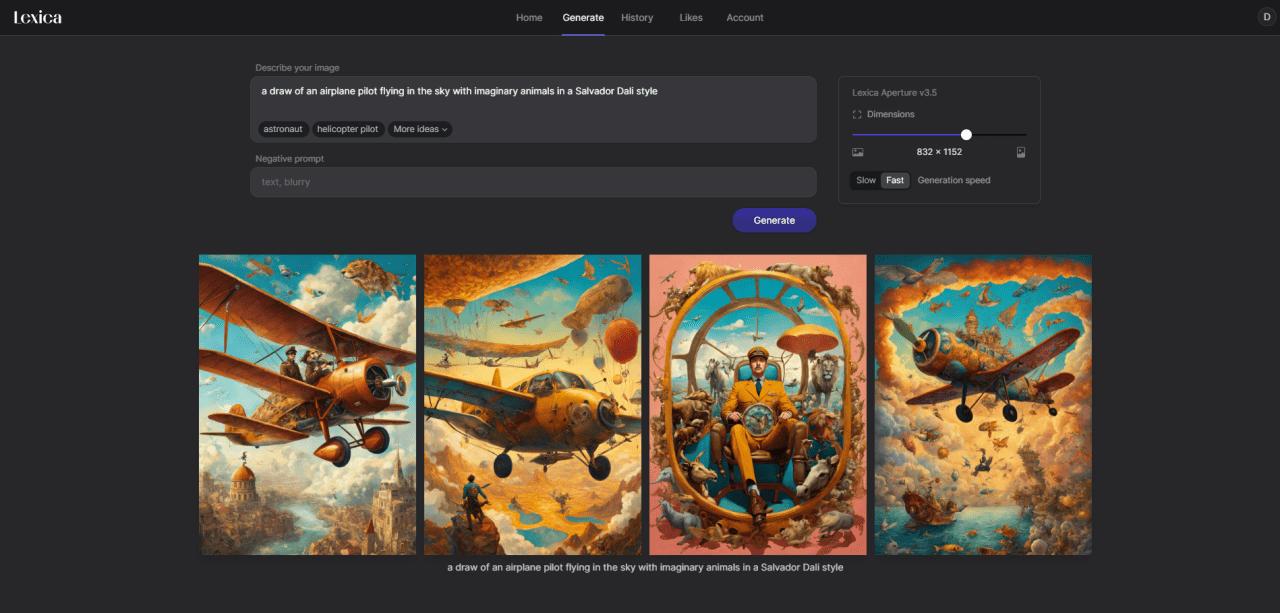1280x613 pixels.
Task: Click the Negative prompt input field
Action: (533, 182)
